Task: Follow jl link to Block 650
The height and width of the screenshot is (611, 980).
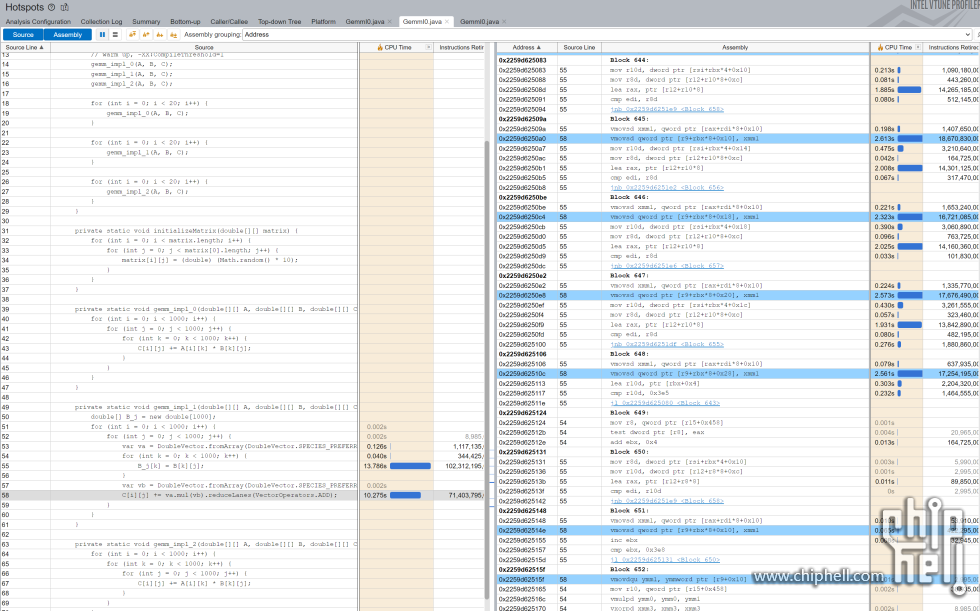Action: (664, 560)
